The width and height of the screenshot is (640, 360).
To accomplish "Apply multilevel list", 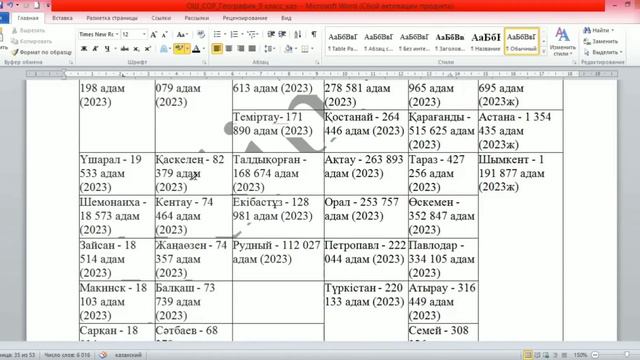I will (251, 34).
